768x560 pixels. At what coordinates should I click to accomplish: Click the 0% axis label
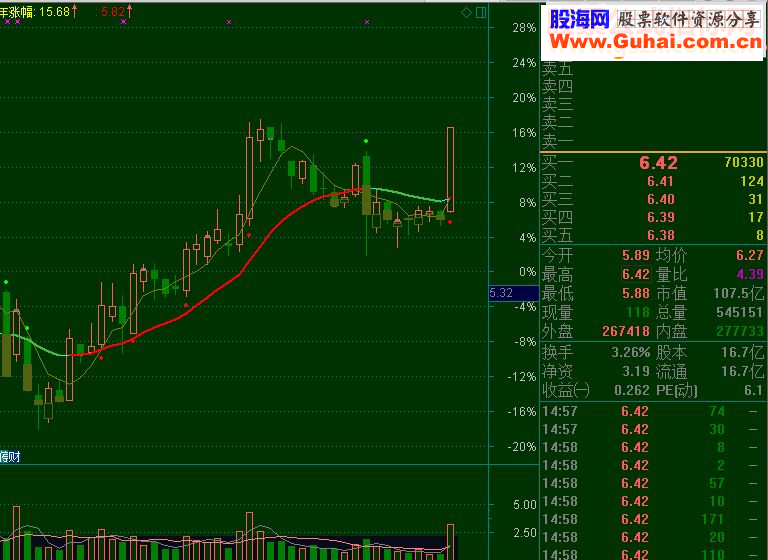click(x=528, y=272)
